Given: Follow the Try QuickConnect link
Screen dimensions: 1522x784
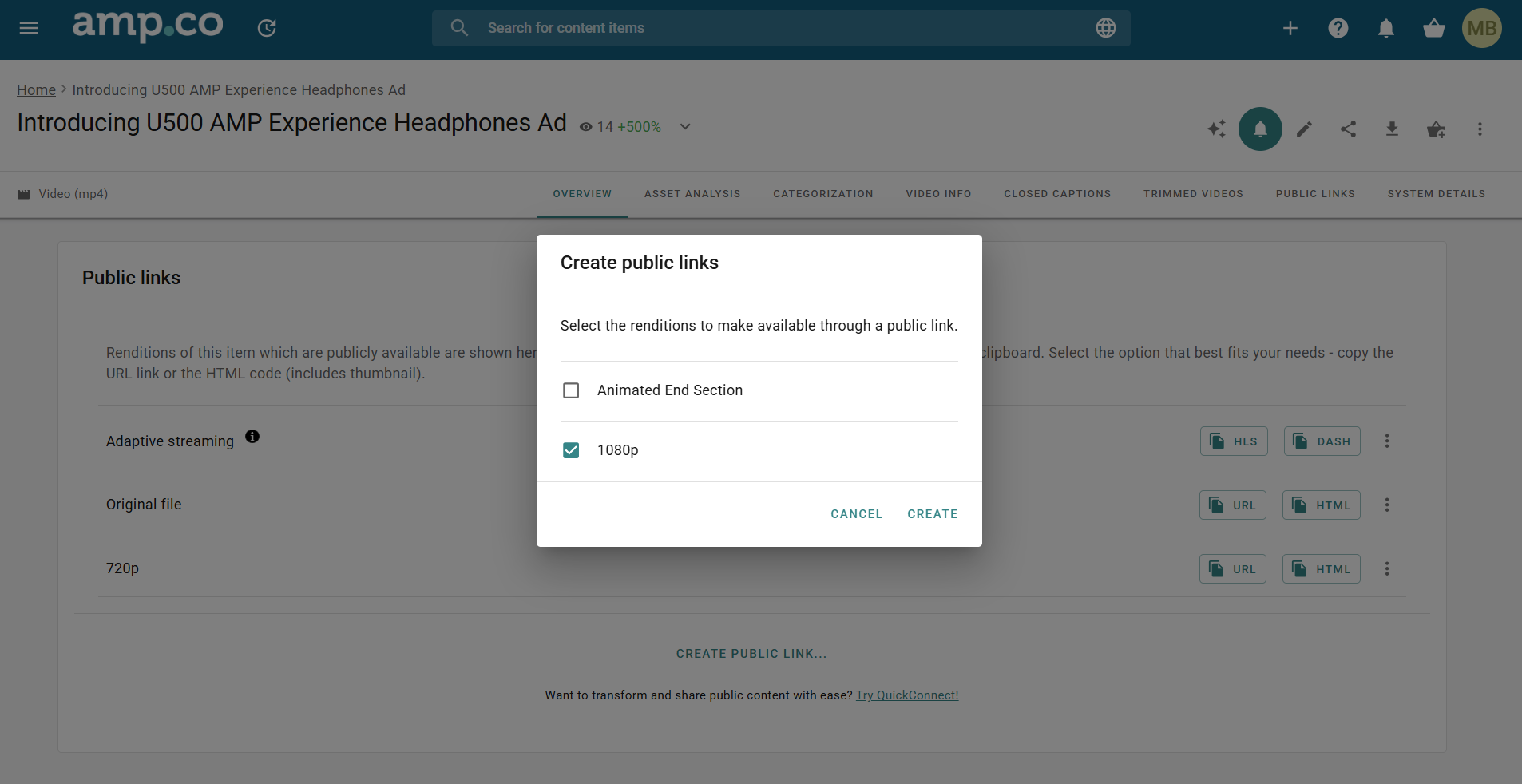Looking at the screenshot, I should (x=906, y=695).
